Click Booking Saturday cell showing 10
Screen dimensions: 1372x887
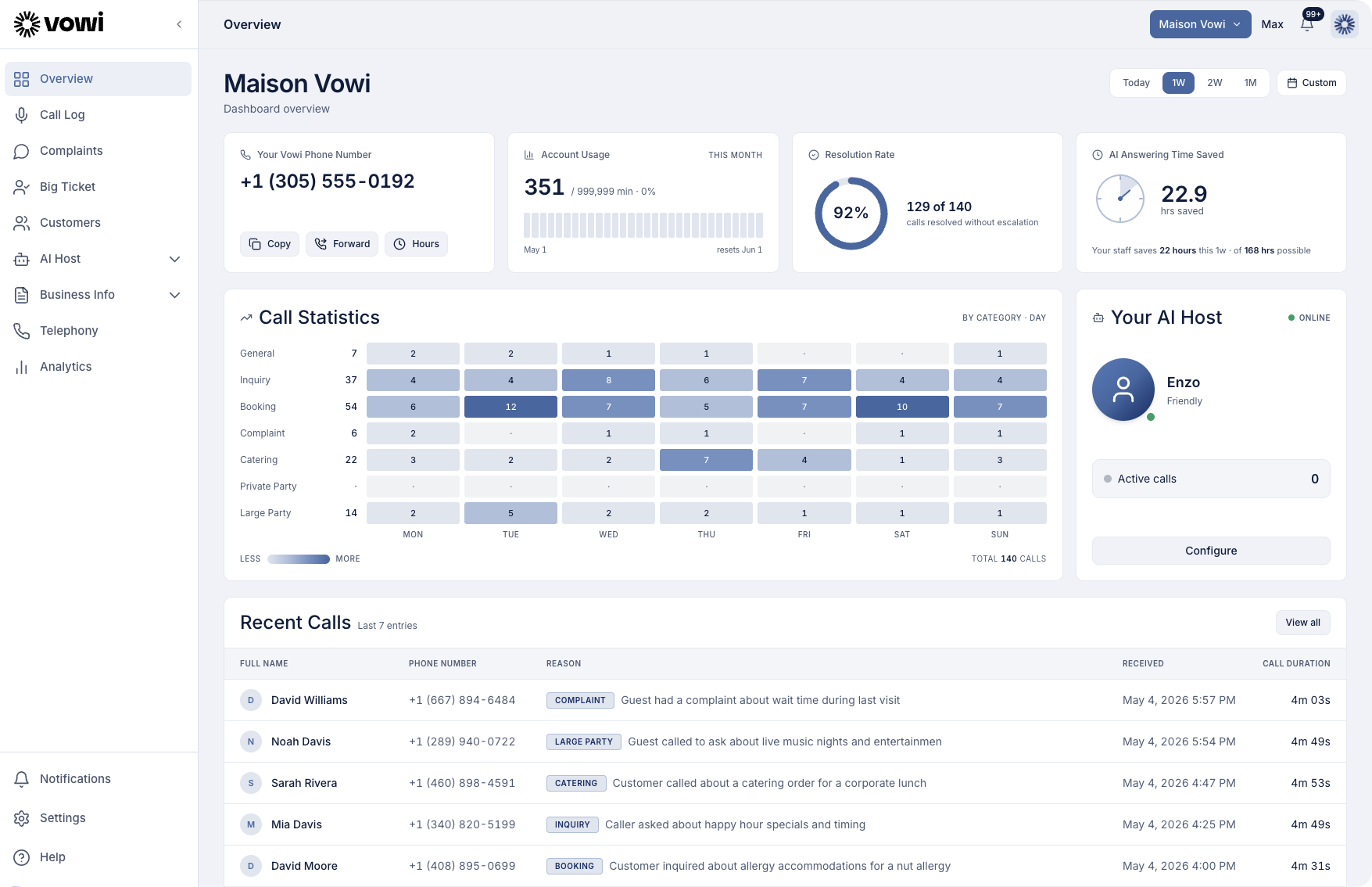902,407
